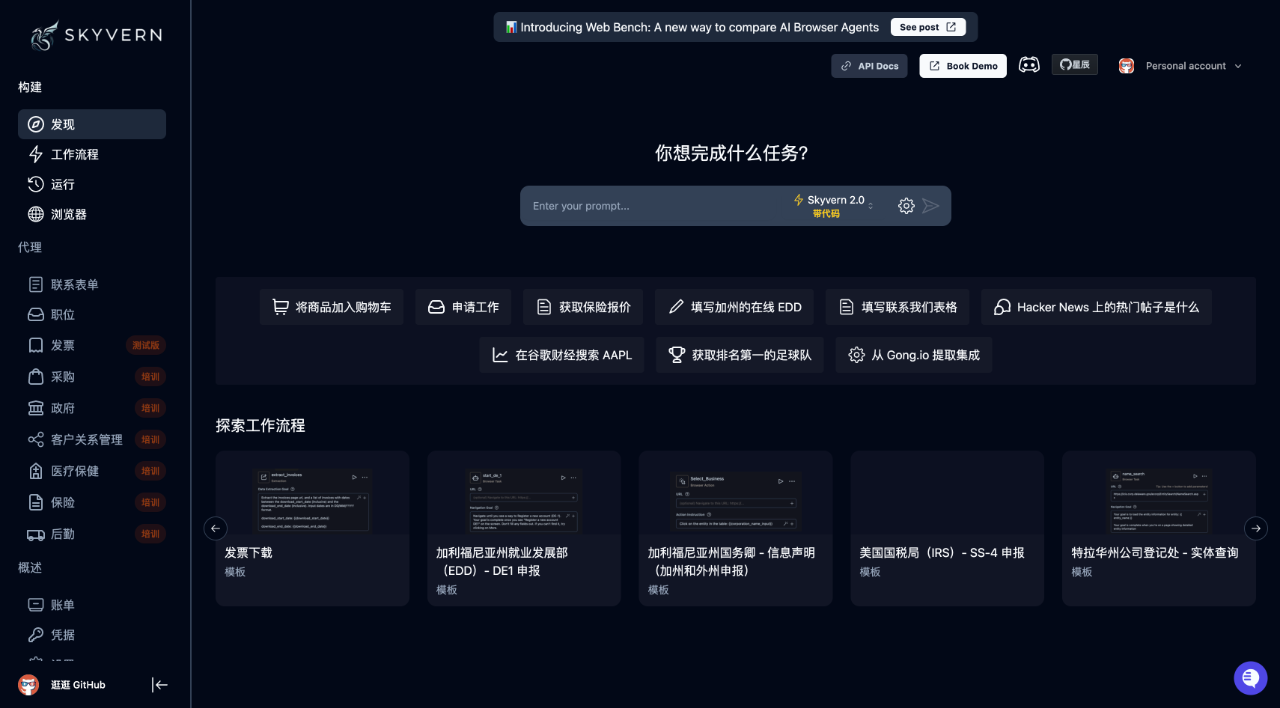The height and width of the screenshot is (708, 1280).
Task: Click See post on the Web Bench banner
Action: pyautogui.click(x=927, y=27)
